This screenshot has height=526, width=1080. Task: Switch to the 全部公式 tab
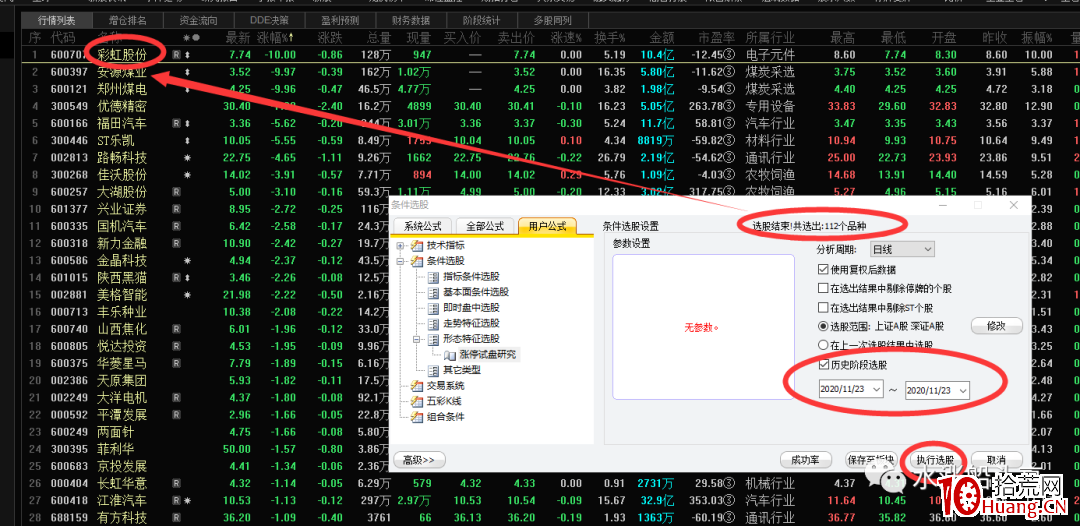485,226
